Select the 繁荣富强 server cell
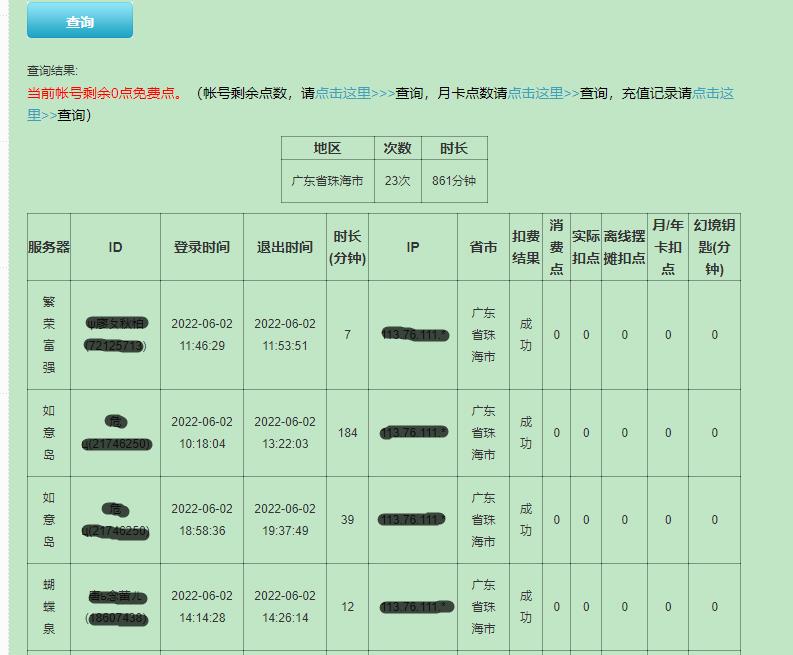 [x=49, y=335]
